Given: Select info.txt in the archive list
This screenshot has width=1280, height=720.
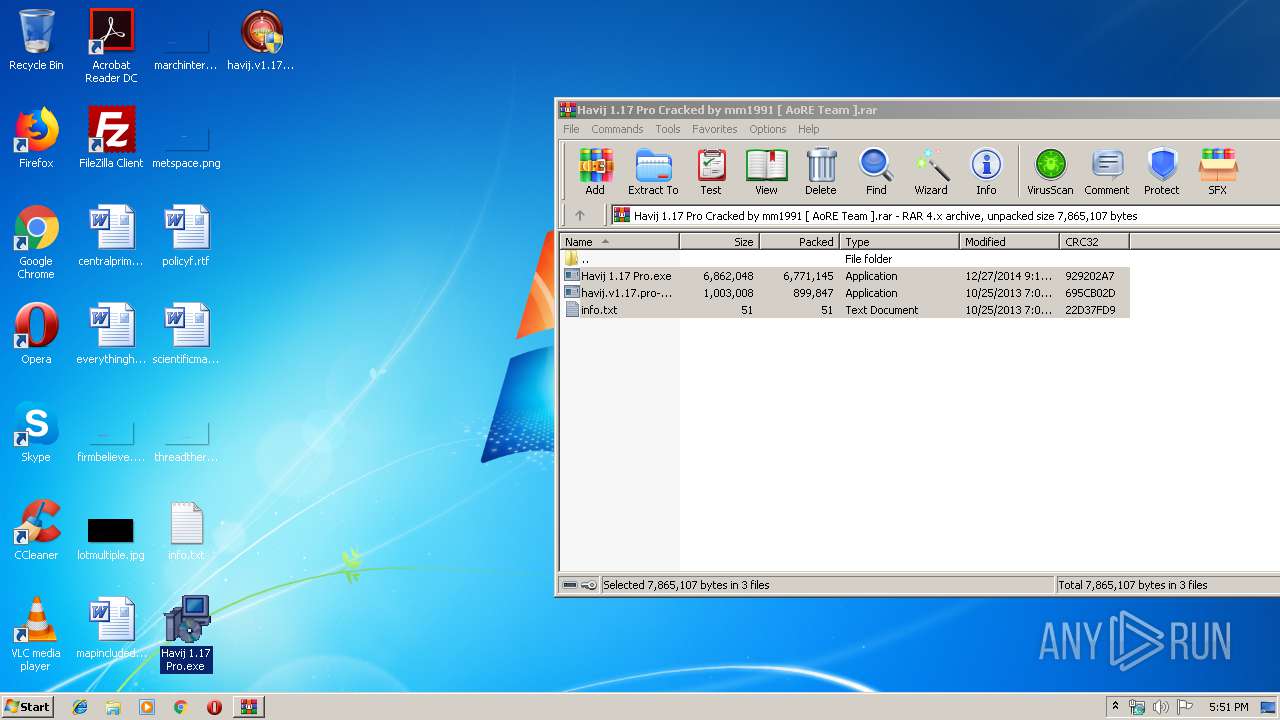Looking at the screenshot, I should 845,310.
